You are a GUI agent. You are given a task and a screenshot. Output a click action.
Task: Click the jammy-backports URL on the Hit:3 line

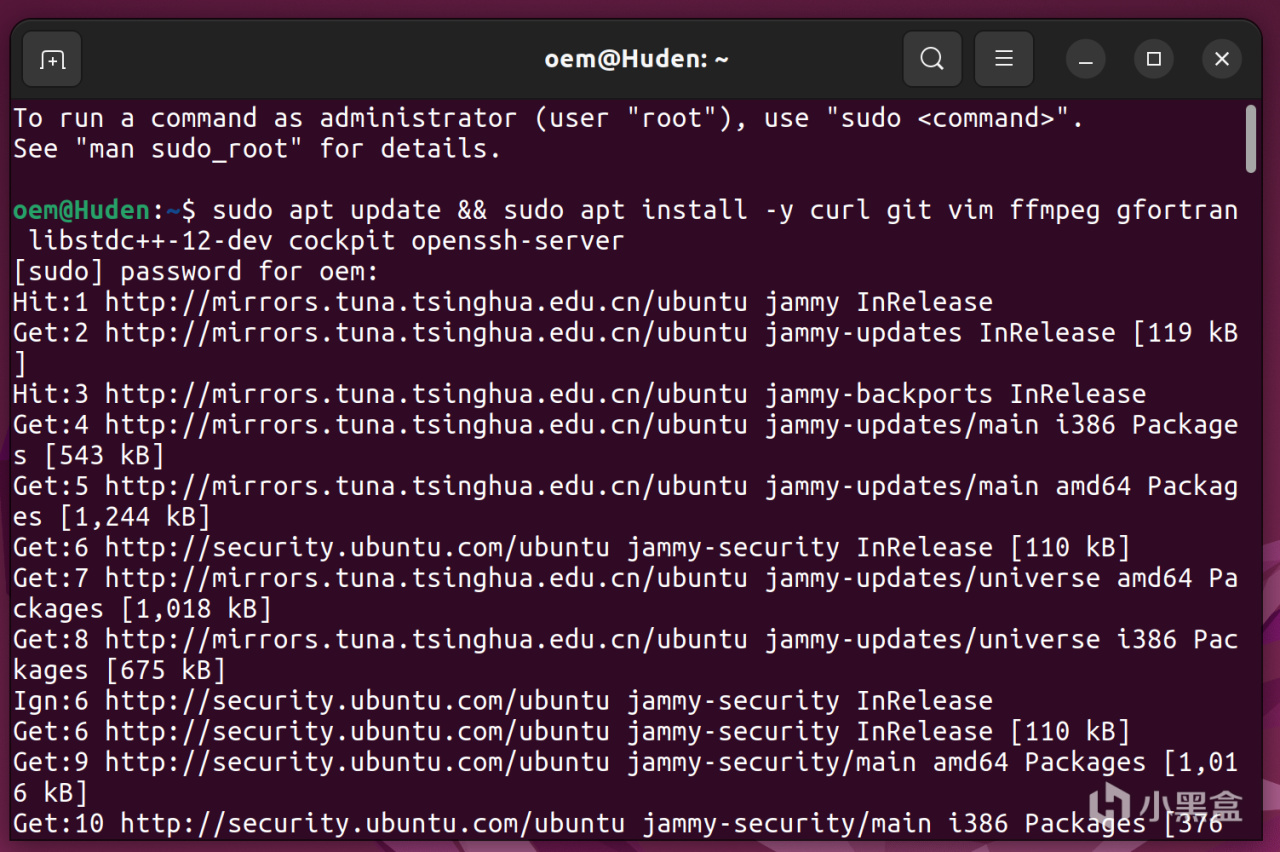pos(426,394)
